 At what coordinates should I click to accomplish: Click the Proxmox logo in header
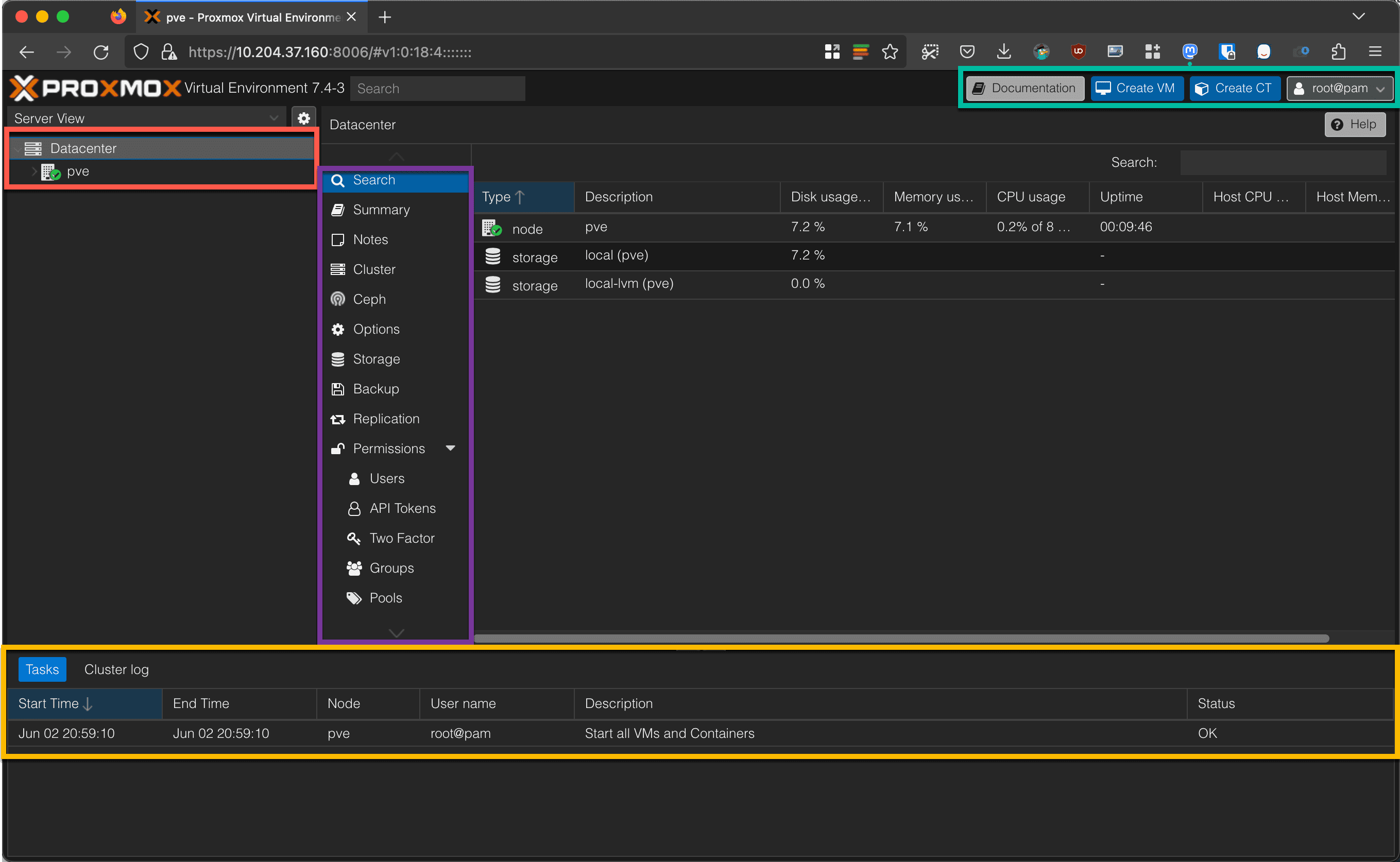click(95, 88)
